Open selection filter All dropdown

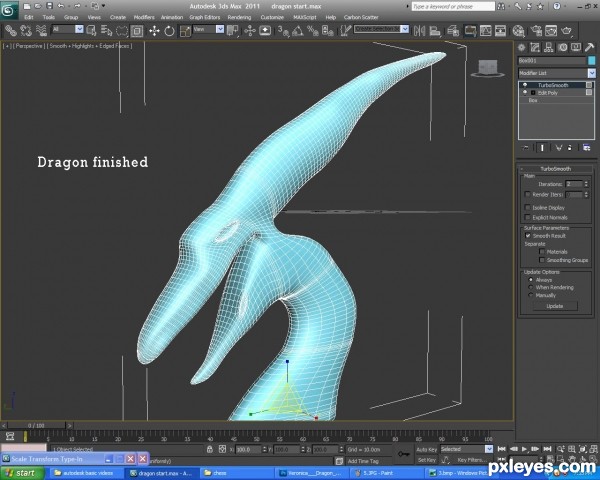pyautogui.click(x=79, y=29)
